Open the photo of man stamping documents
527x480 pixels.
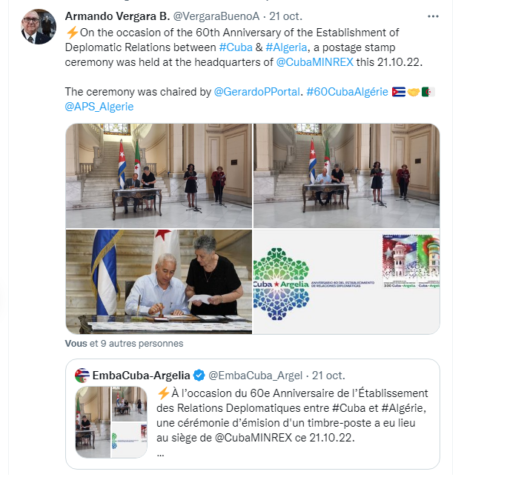pyautogui.click(x=159, y=282)
